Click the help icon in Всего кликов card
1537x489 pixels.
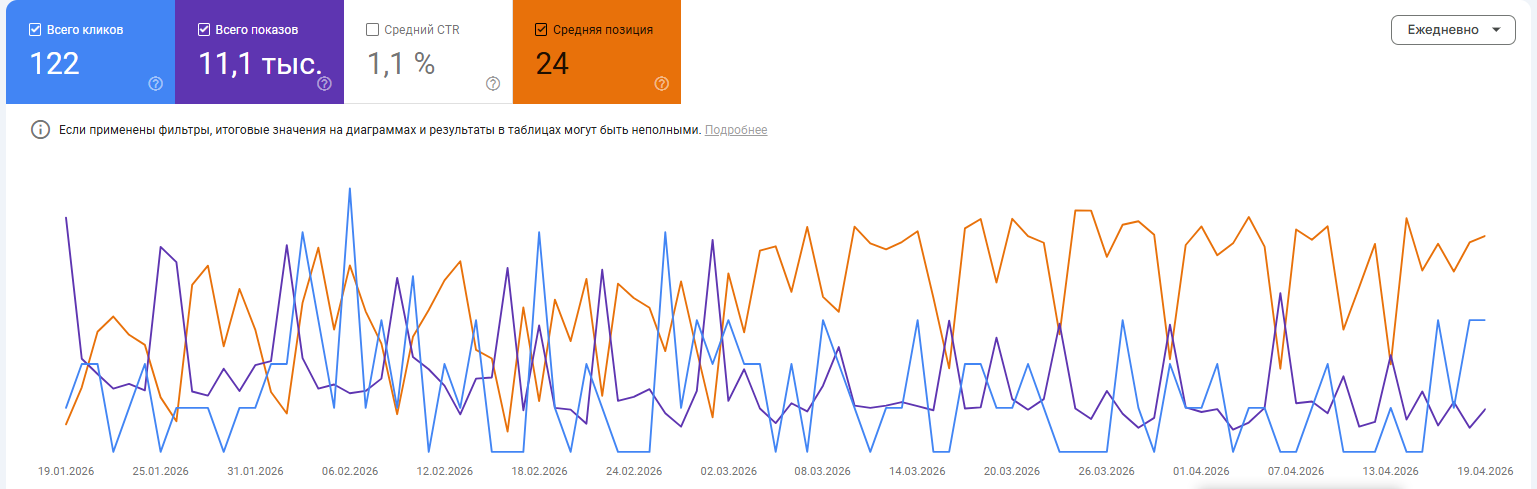pyautogui.click(x=155, y=84)
